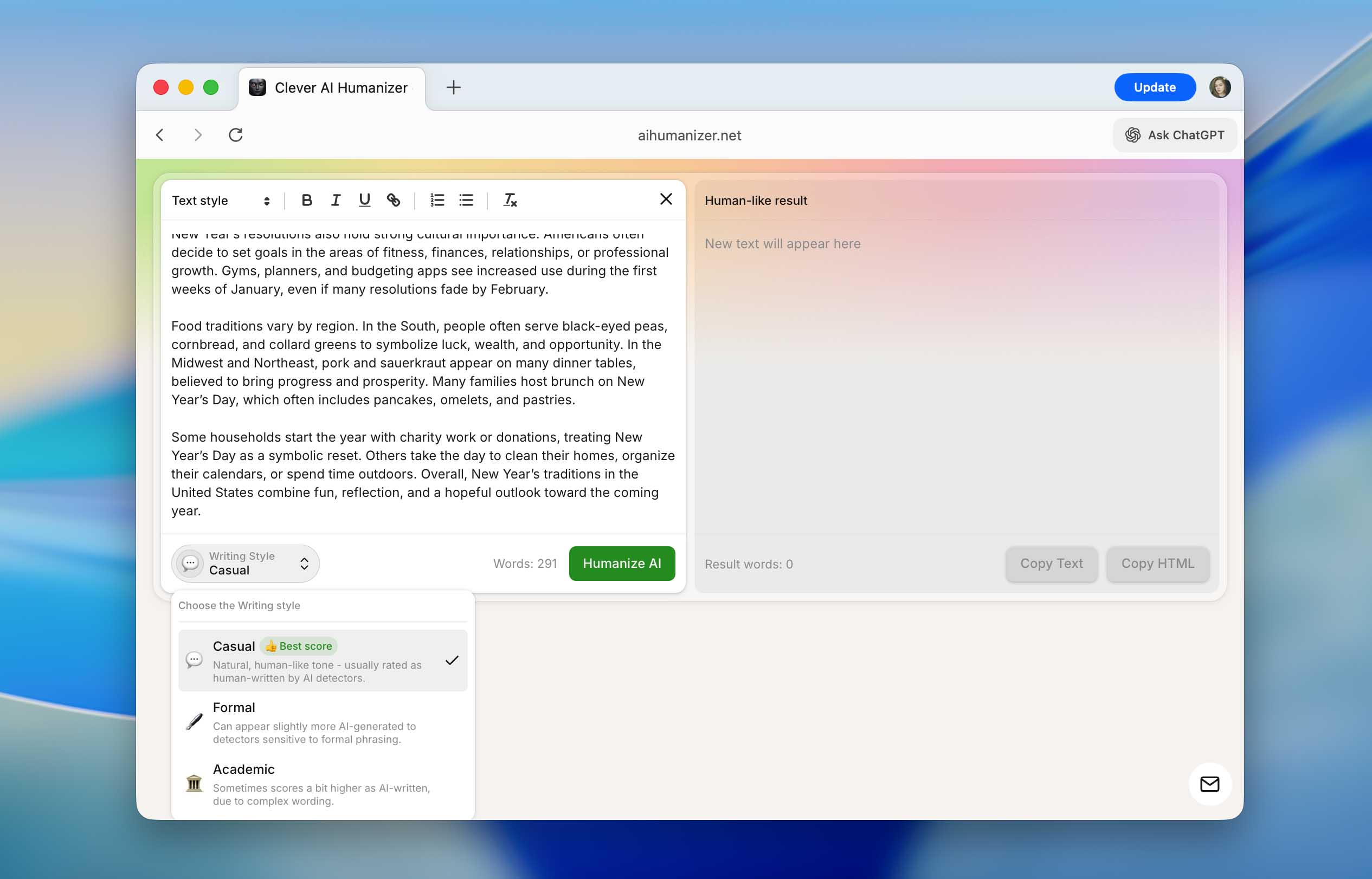Screen dimensions: 1372x879
Task: Click the Words: 291 counter
Action: coord(525,564)
